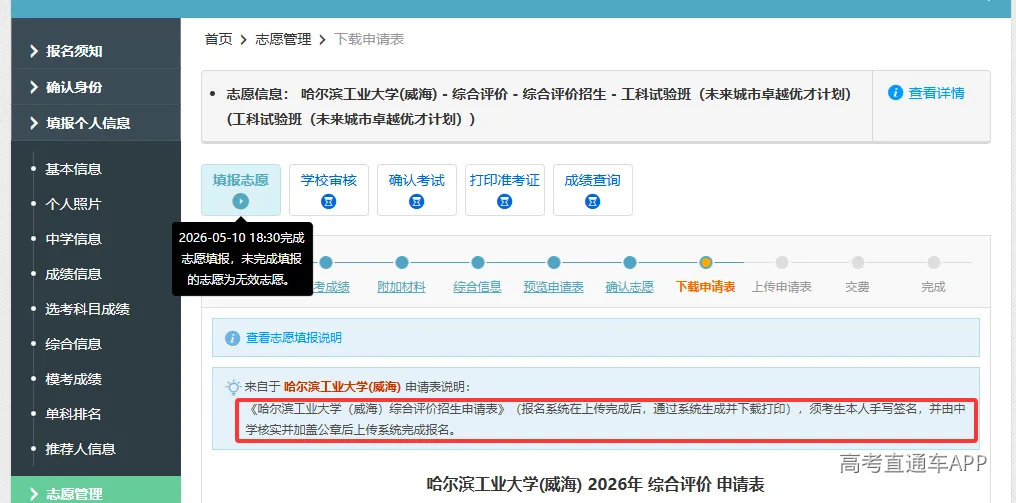Go to 志愿管理 in the breadcrumb
Screen dimensions: 1016x503
click(x=283, y=40)
